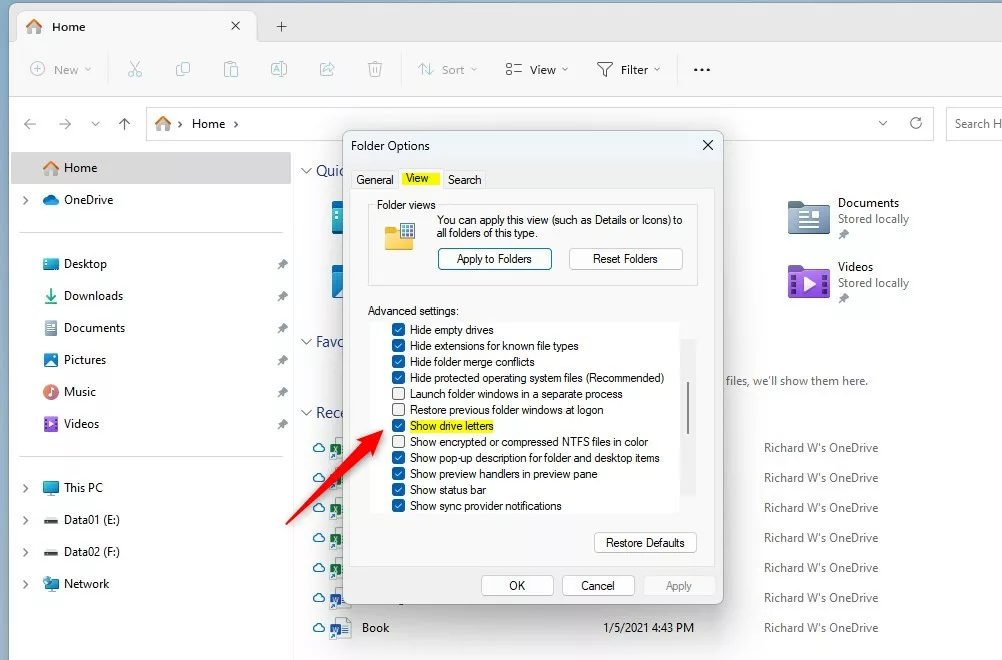Screen dimensions: 1002x660
Task: Click the Apply to Folders button
Action: click(x=494, y=259)
